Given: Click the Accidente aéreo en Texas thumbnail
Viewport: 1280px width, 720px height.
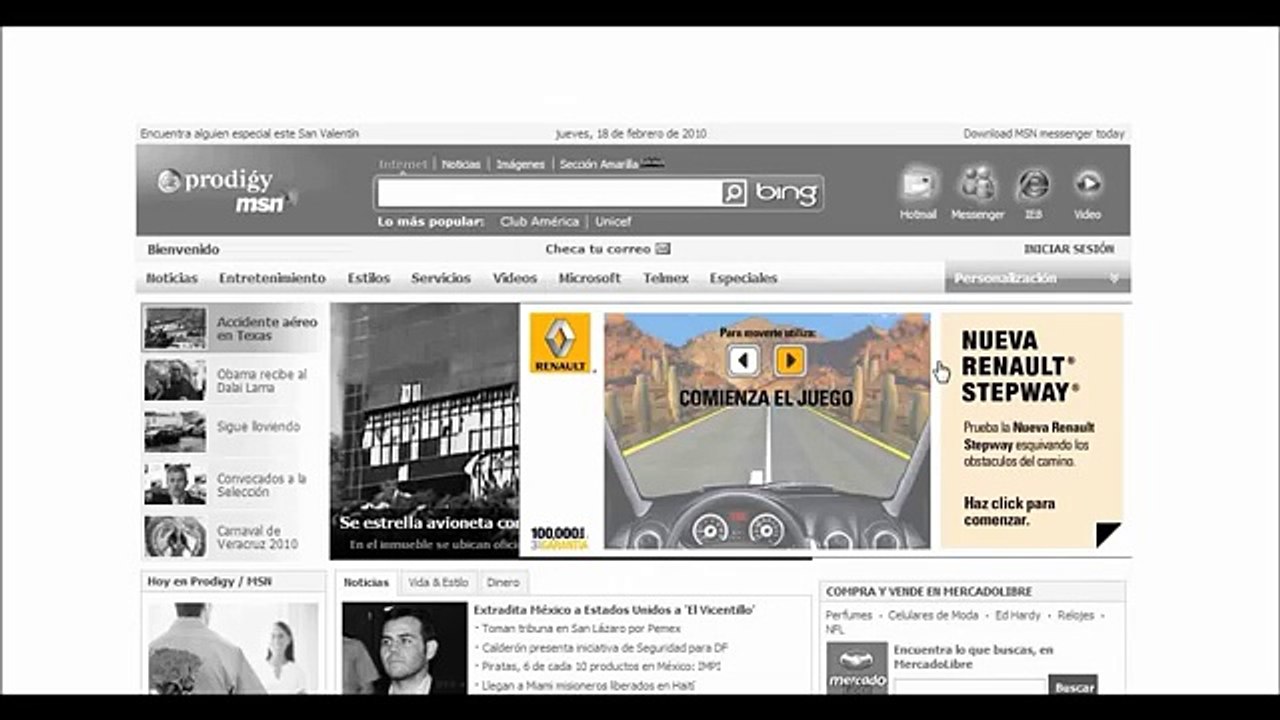Looking at the screenshot, I should 175,328.
